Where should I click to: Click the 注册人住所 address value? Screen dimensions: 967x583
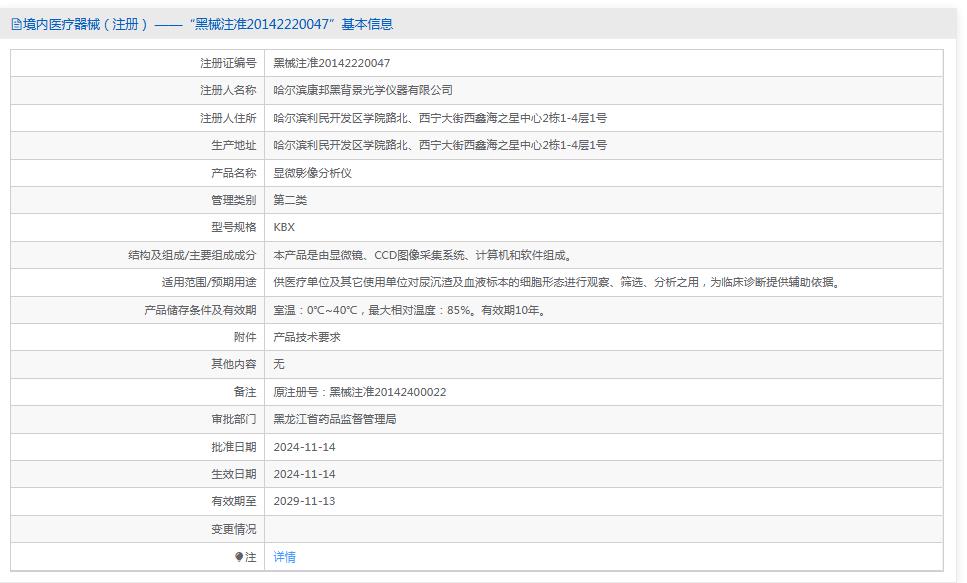click(440, 118)
